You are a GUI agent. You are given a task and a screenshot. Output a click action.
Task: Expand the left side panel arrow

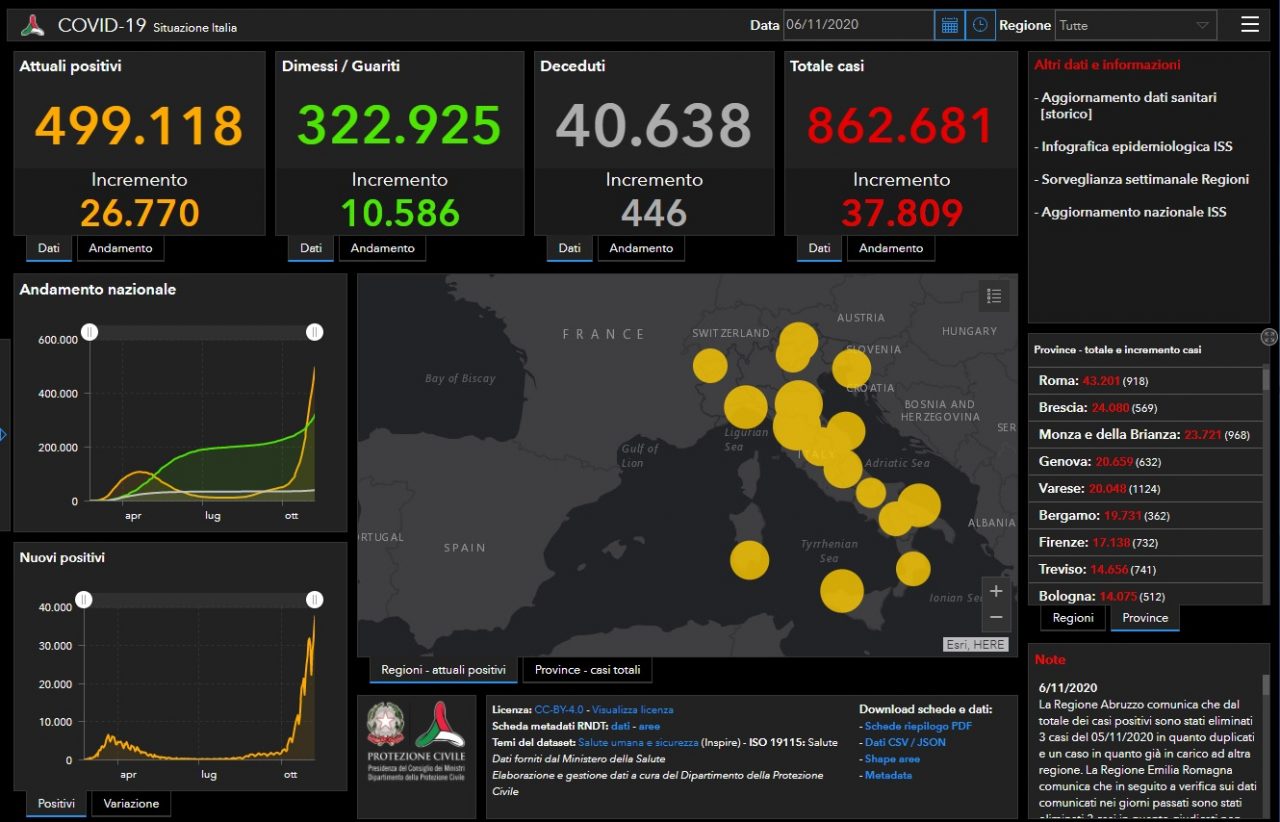click(x=4, y=435)
